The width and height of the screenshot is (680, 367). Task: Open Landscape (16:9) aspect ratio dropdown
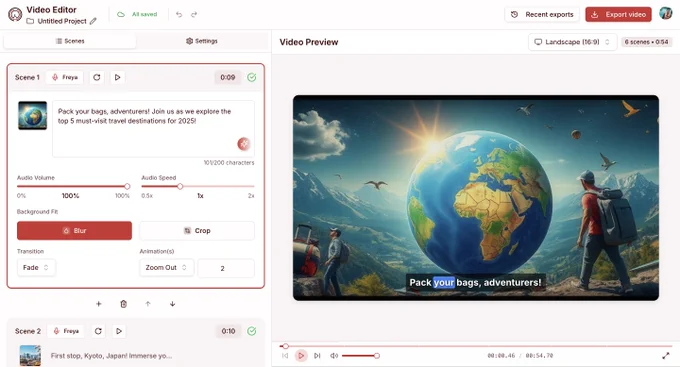(x=572, y=42)
